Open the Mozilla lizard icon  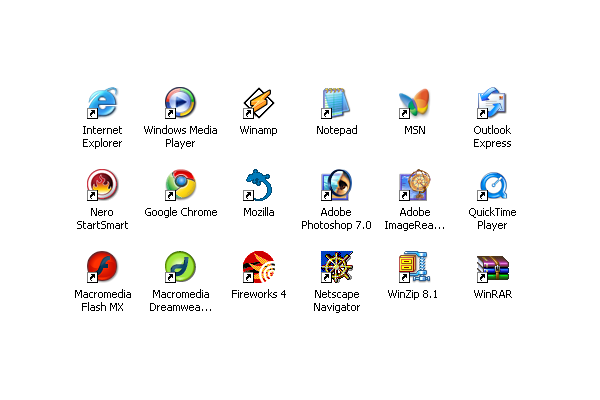point(259,185)
